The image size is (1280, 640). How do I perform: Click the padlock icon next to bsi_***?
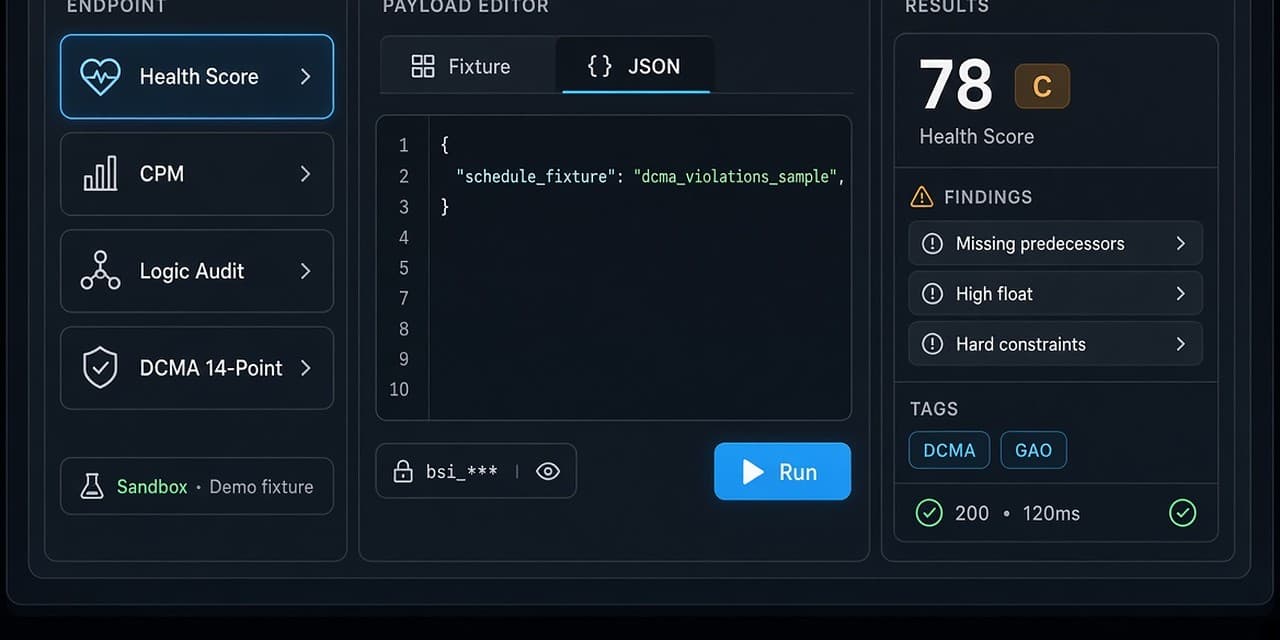point(403,472)
